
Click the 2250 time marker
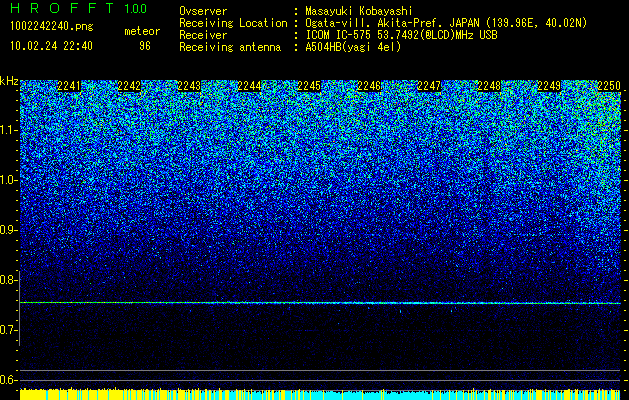click(x=609, y=86)
